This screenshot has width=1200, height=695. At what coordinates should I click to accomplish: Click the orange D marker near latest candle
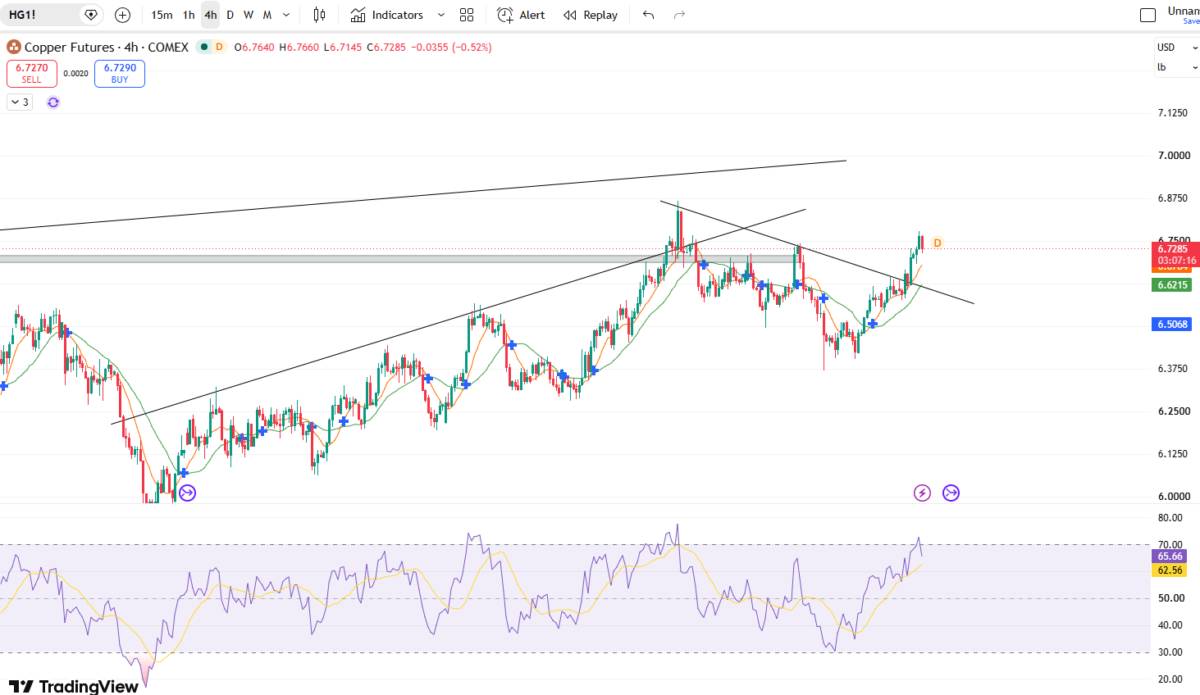click(937, 243)
